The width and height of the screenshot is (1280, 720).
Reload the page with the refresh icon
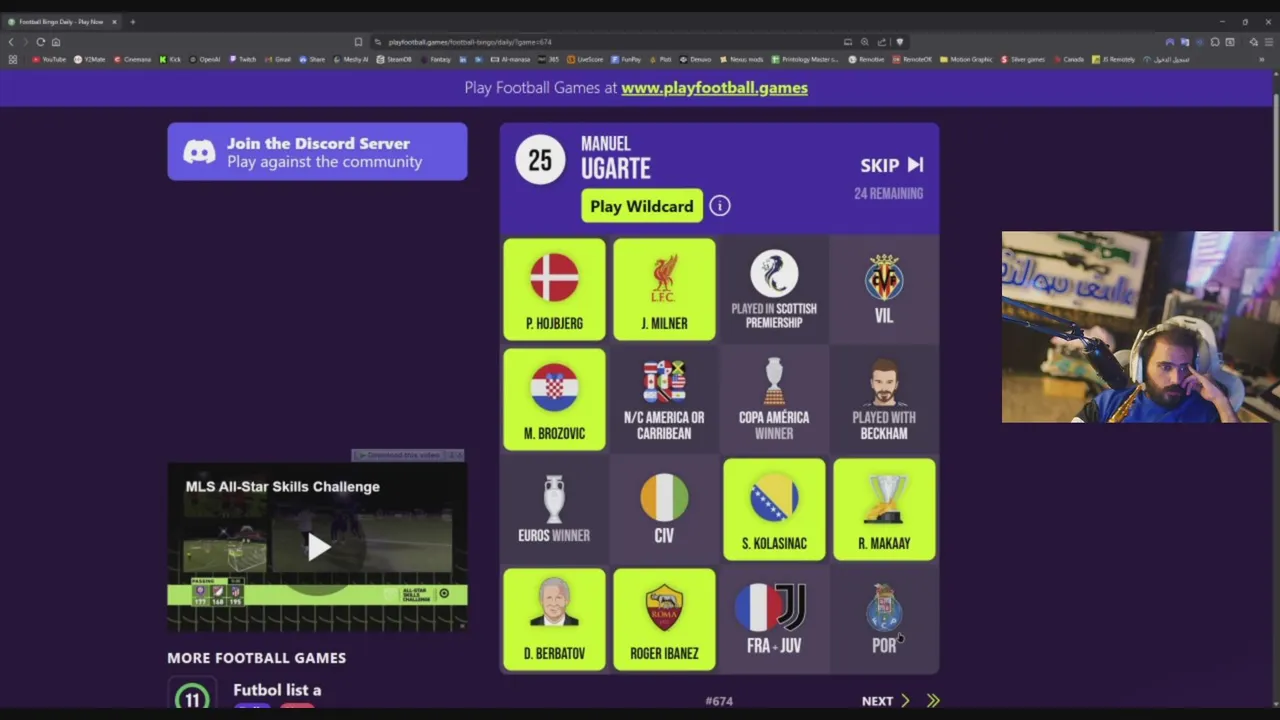pos(41,42)
